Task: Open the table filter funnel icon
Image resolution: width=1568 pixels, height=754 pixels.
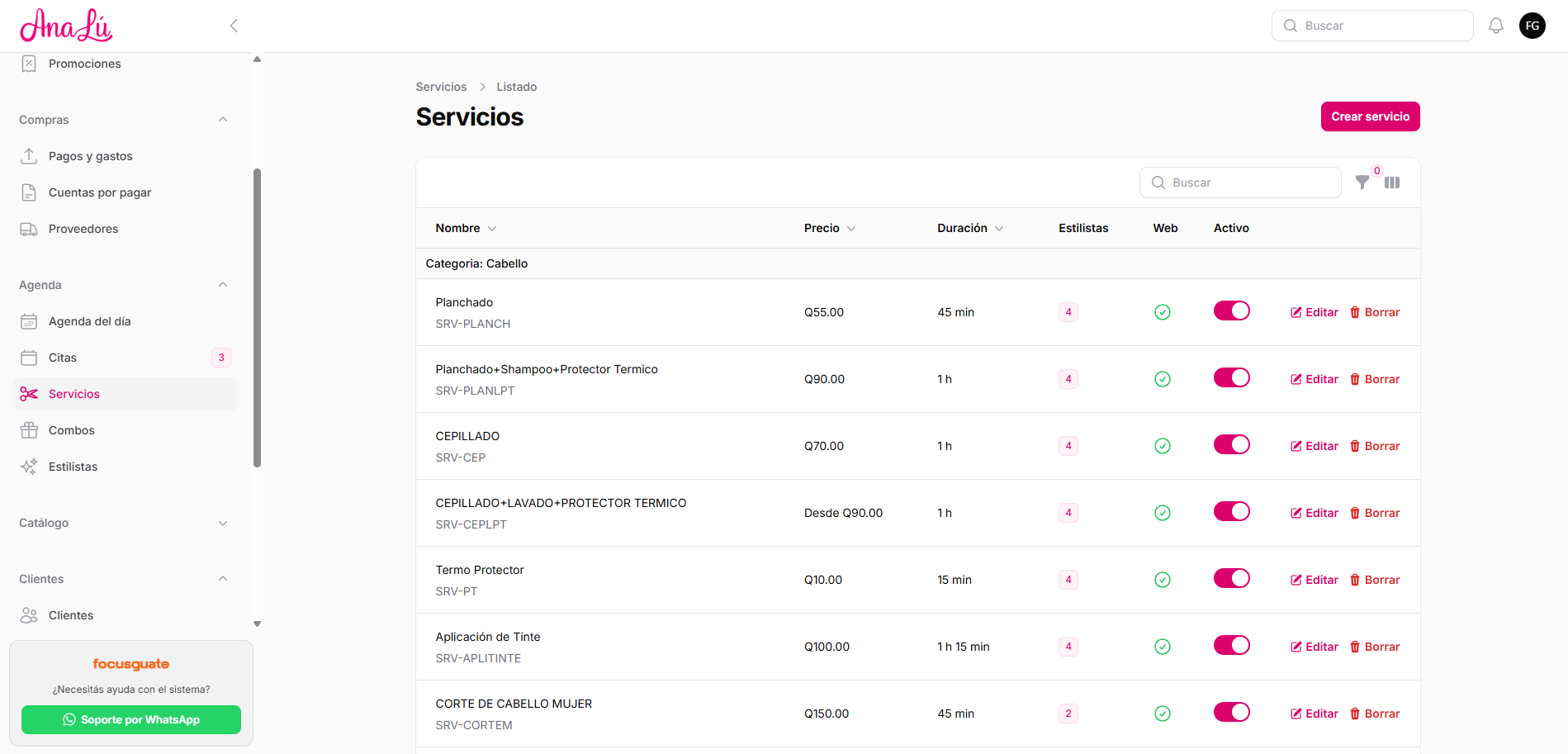Action: [x=1362, y=183]
